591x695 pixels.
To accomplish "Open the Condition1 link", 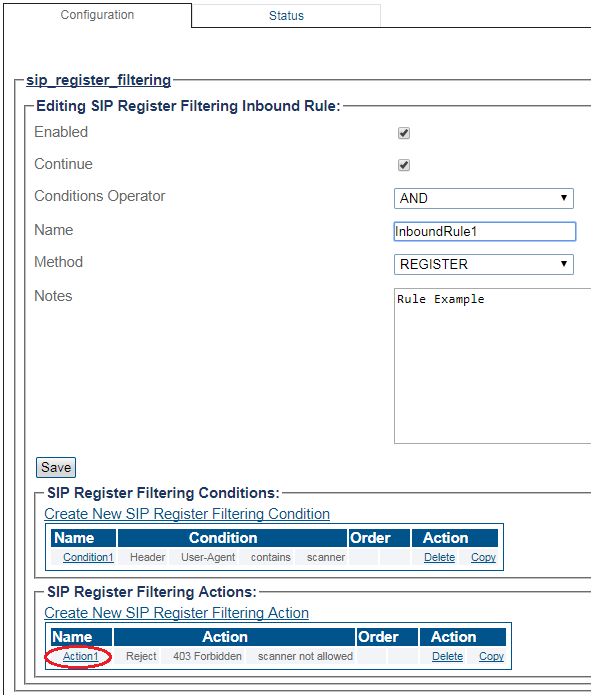I will coord(88,557).
